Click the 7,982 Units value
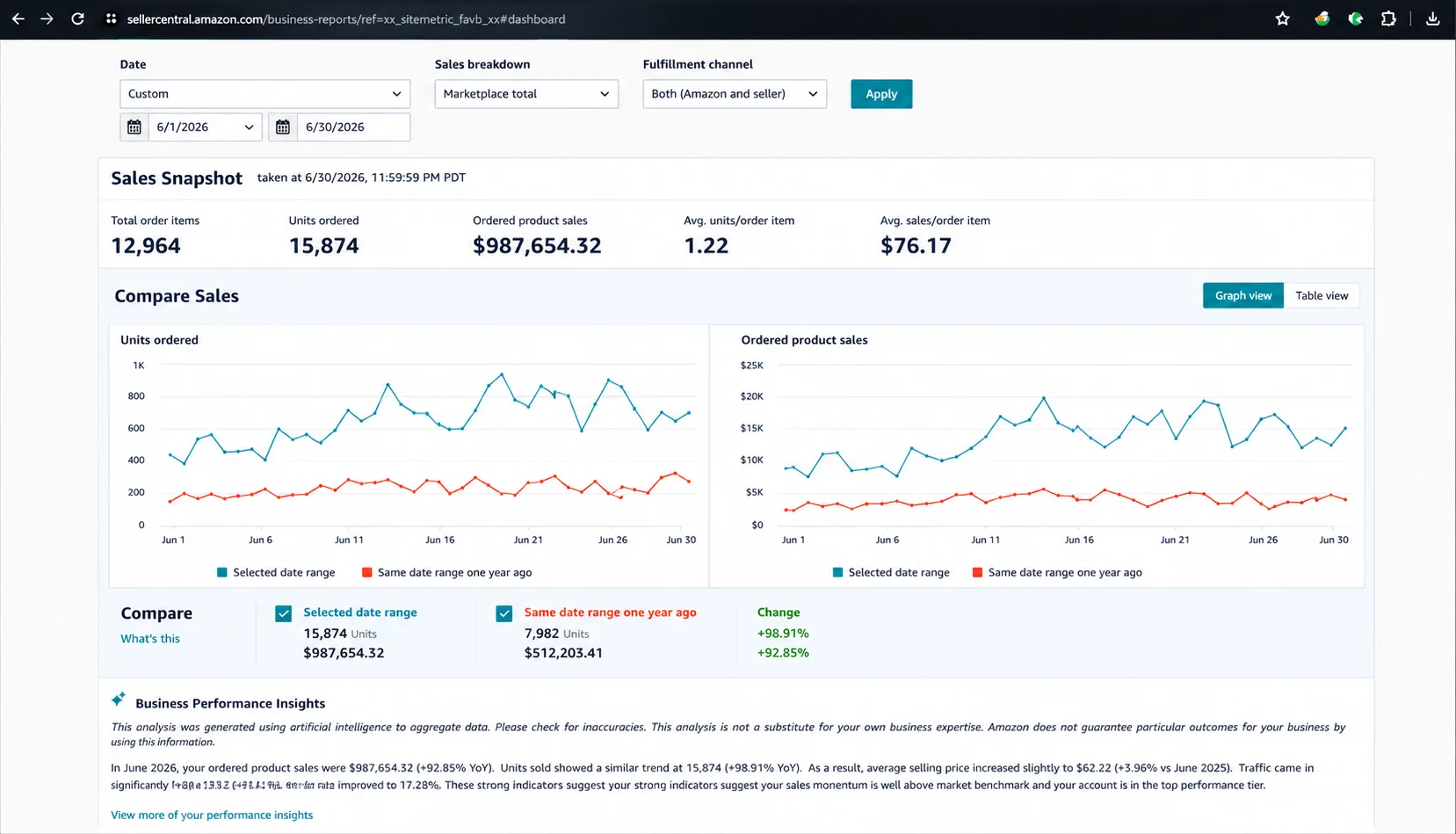Screen dimensions: 1456x834 (556, 634)
